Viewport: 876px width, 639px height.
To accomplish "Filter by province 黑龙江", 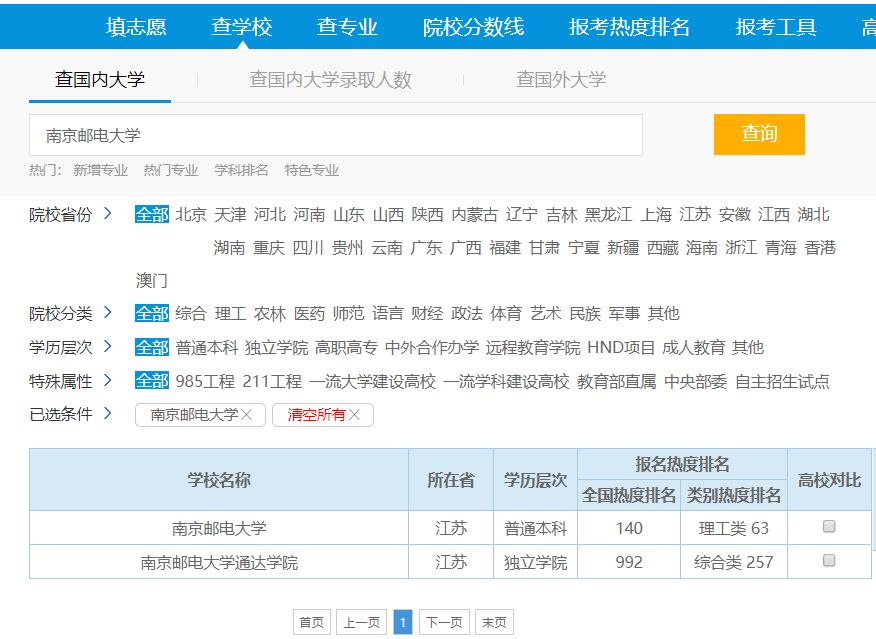I will coord(608,214).
